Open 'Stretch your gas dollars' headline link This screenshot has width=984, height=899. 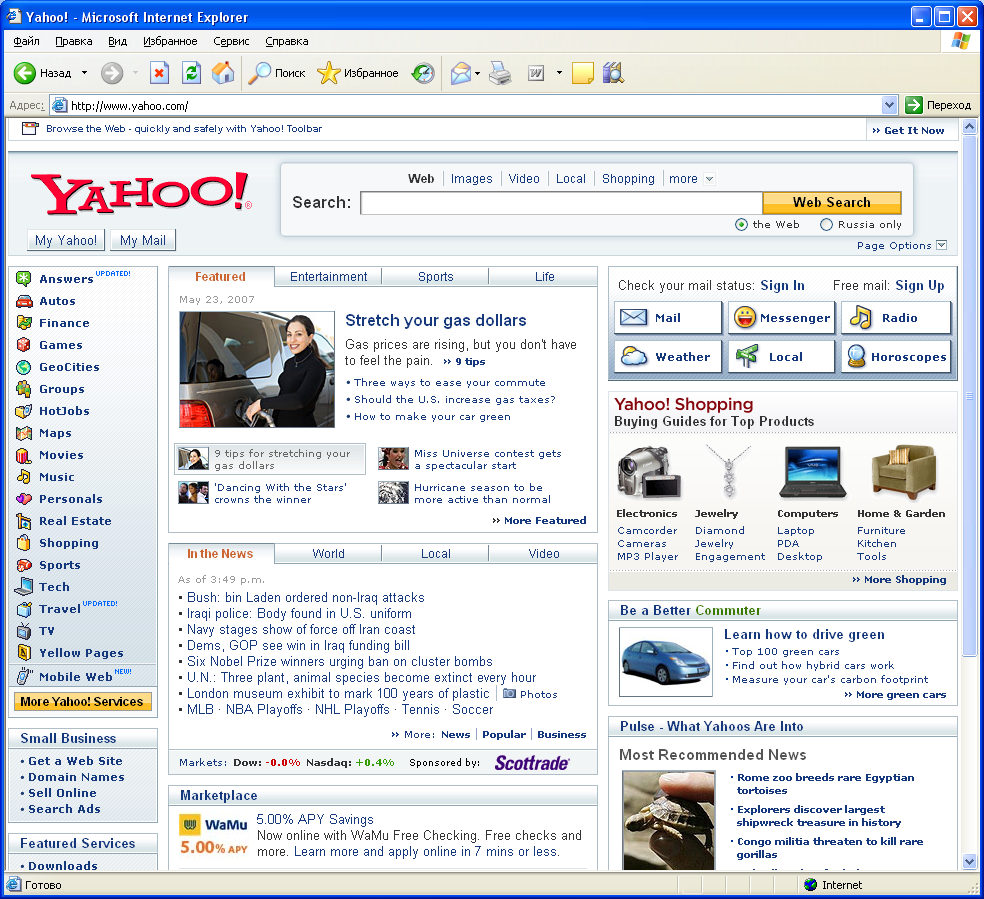coord(436,321)
